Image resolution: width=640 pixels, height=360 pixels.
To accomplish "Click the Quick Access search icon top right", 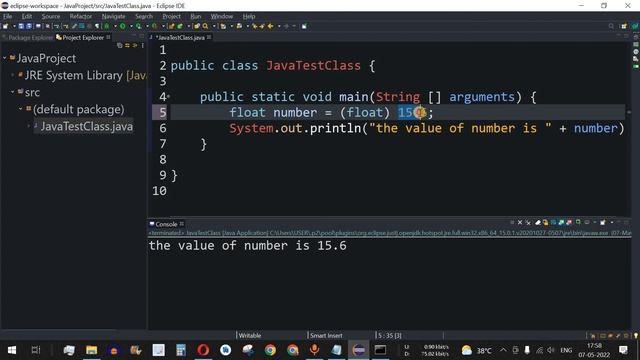I will point(611,26).
